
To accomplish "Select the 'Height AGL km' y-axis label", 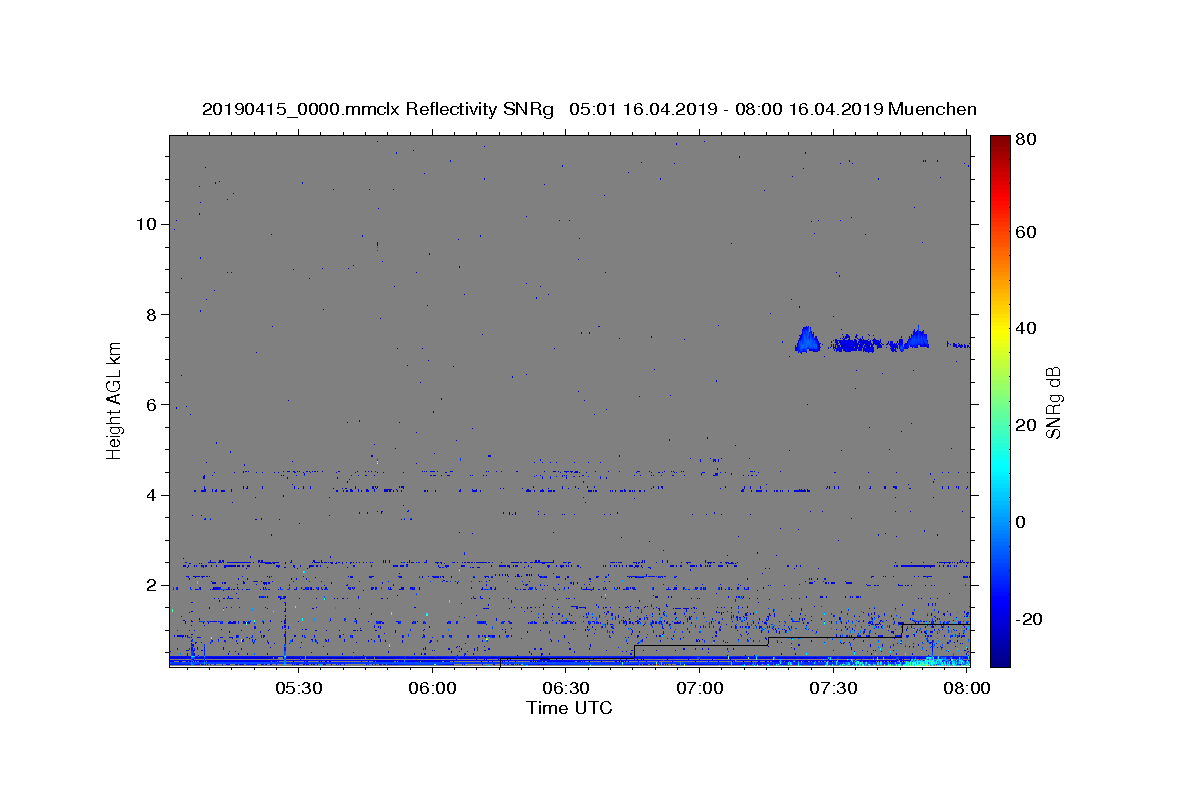I will (114, 400).
